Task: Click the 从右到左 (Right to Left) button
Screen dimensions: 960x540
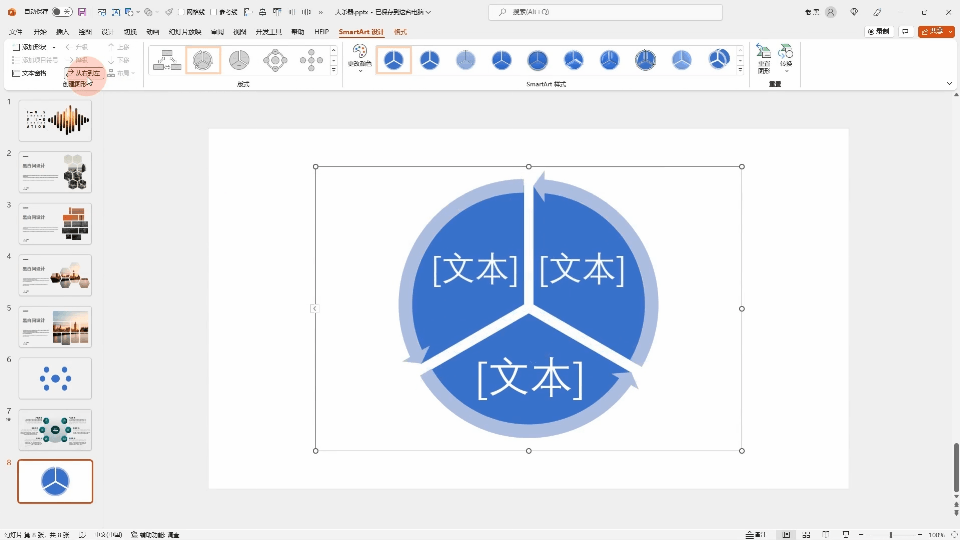Action: click(84, 73)
